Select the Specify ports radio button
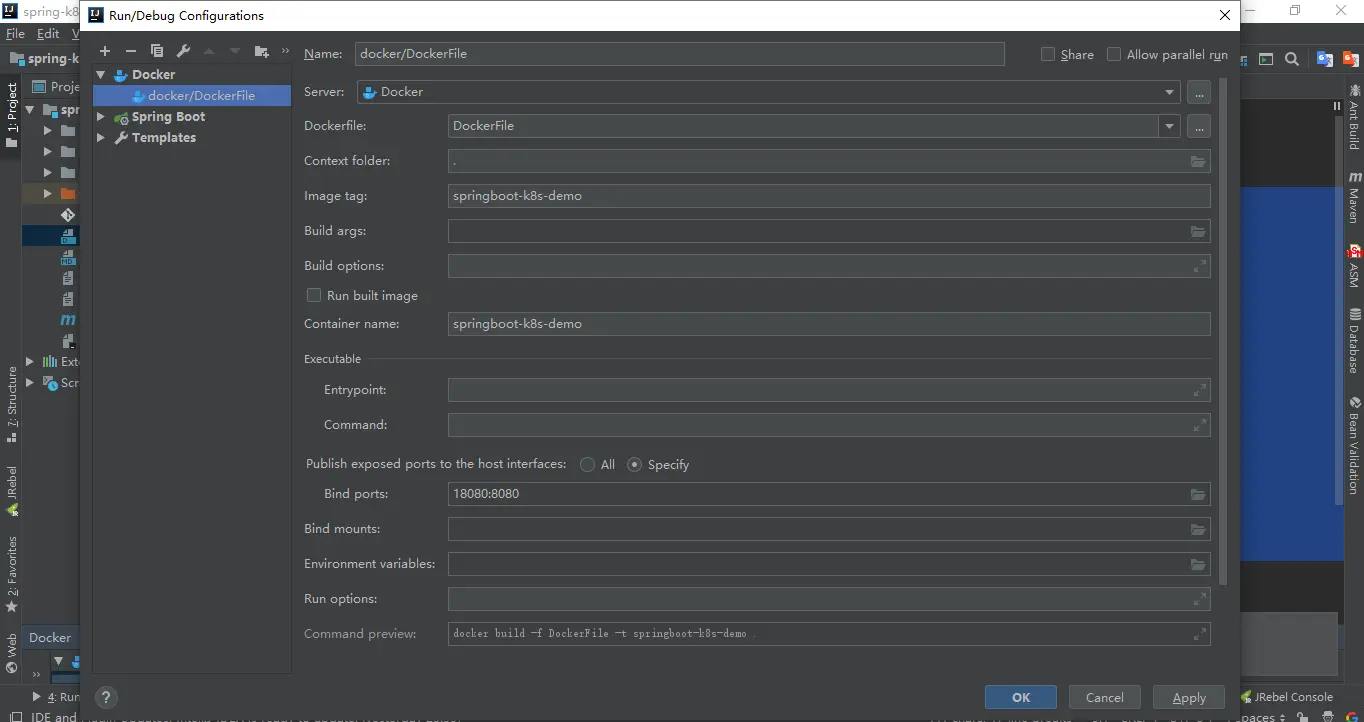The height and width of the screenshot is (722, 1364). (634, 464)
